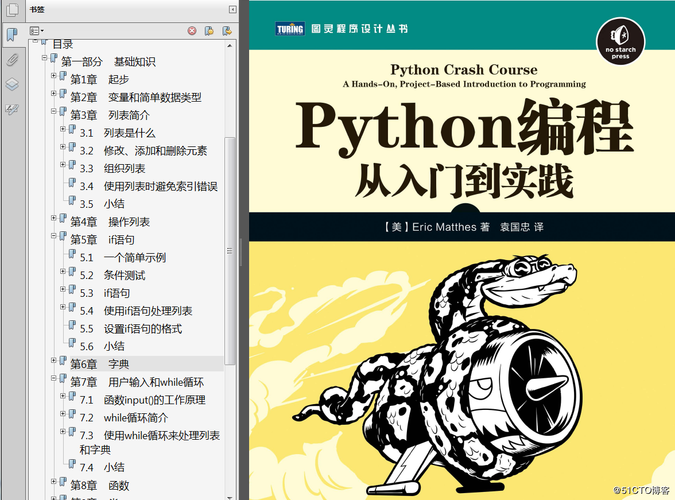
Task: Expand the 3.1 列表是什么 node
Action: pyautogui.click(x=63, y=129)
